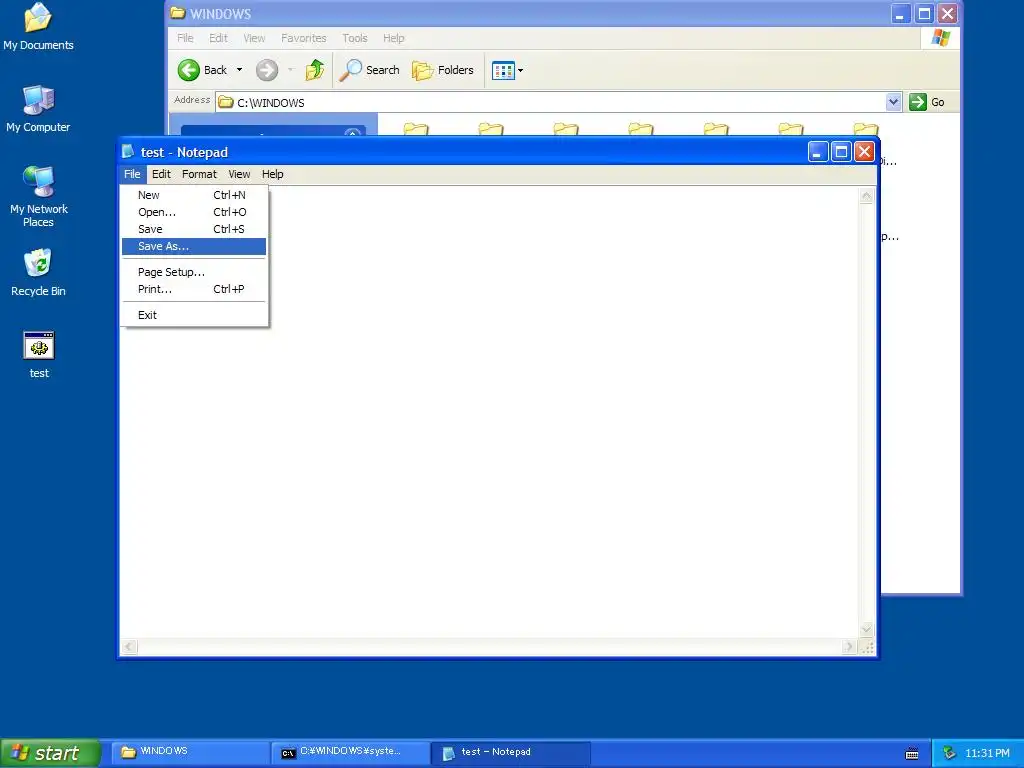1024x768 pixels.
Task: Maximize the WINDOWS explorer window
Action: [x=924, y=13]
